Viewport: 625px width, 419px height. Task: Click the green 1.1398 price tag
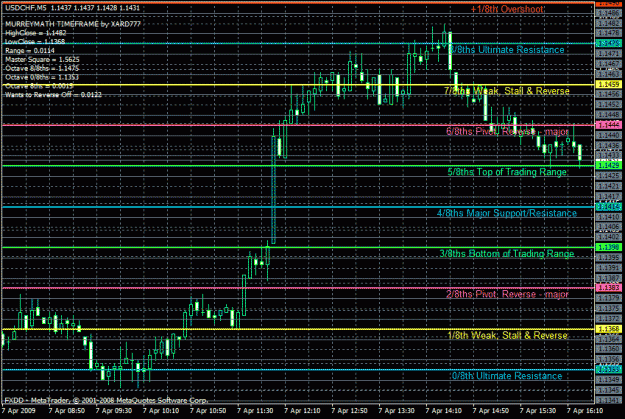[608, 248]
